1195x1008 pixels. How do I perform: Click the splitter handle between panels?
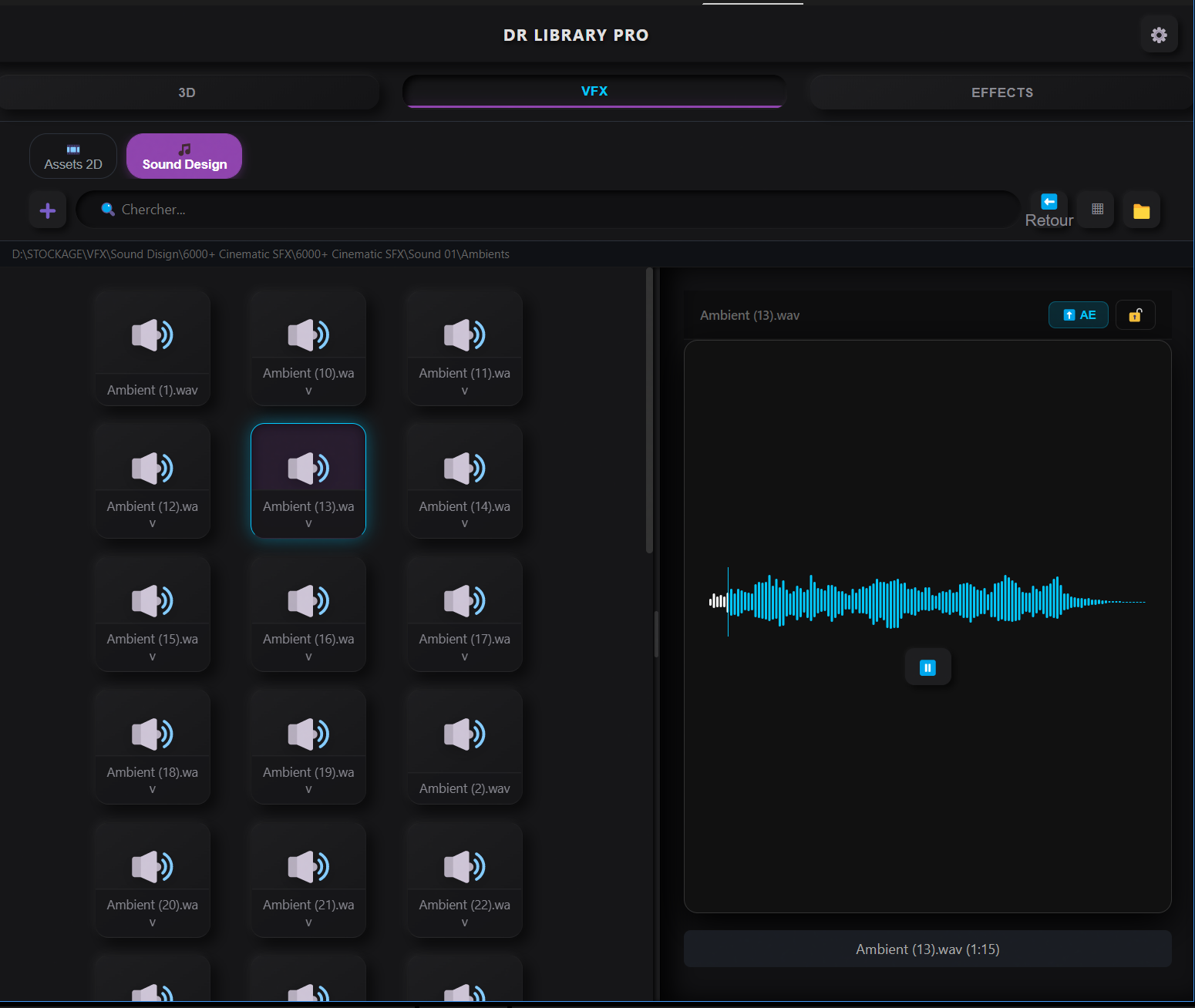pos(657,633)
